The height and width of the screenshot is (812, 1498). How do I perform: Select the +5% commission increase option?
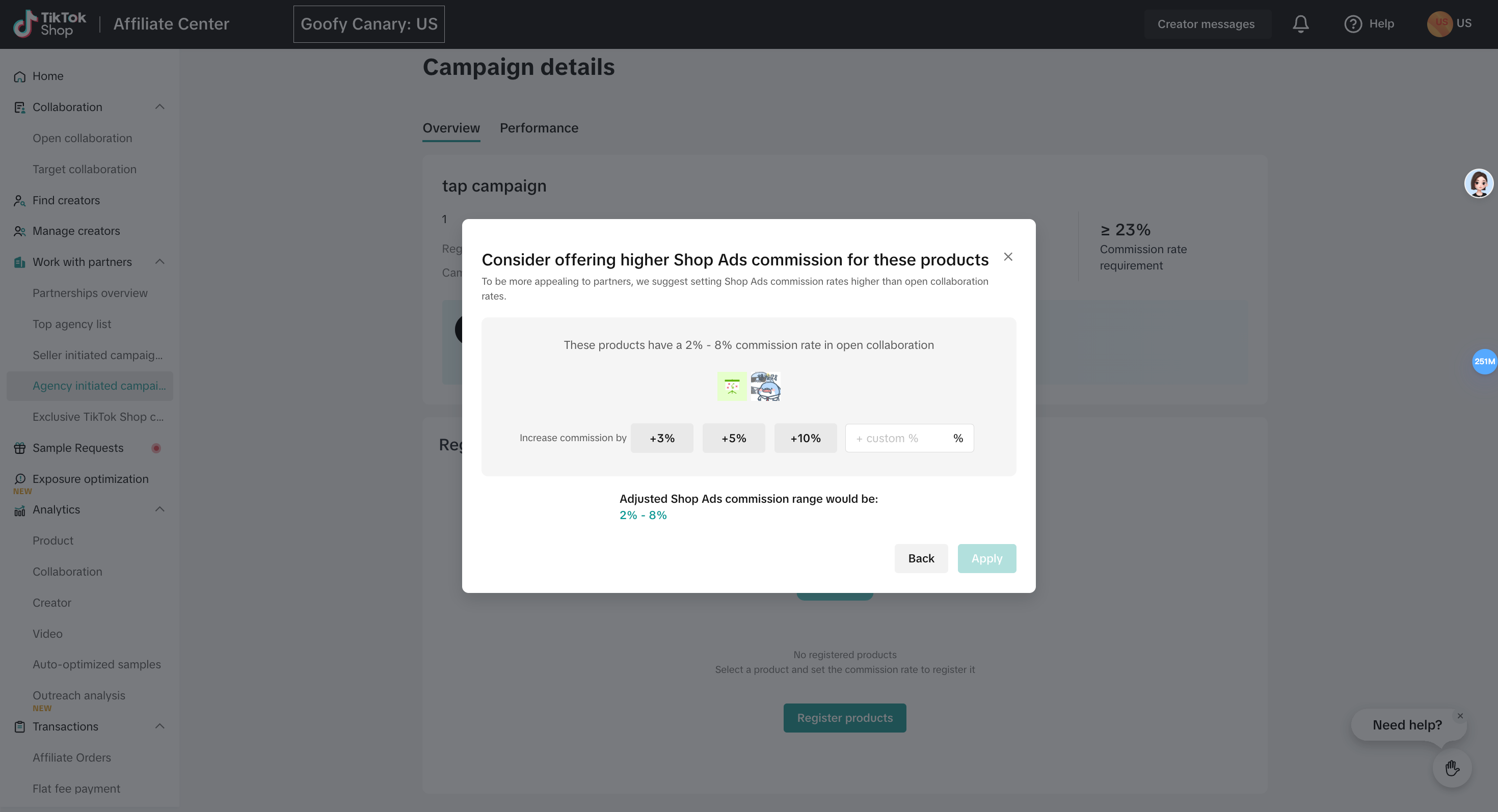[733, 438]
